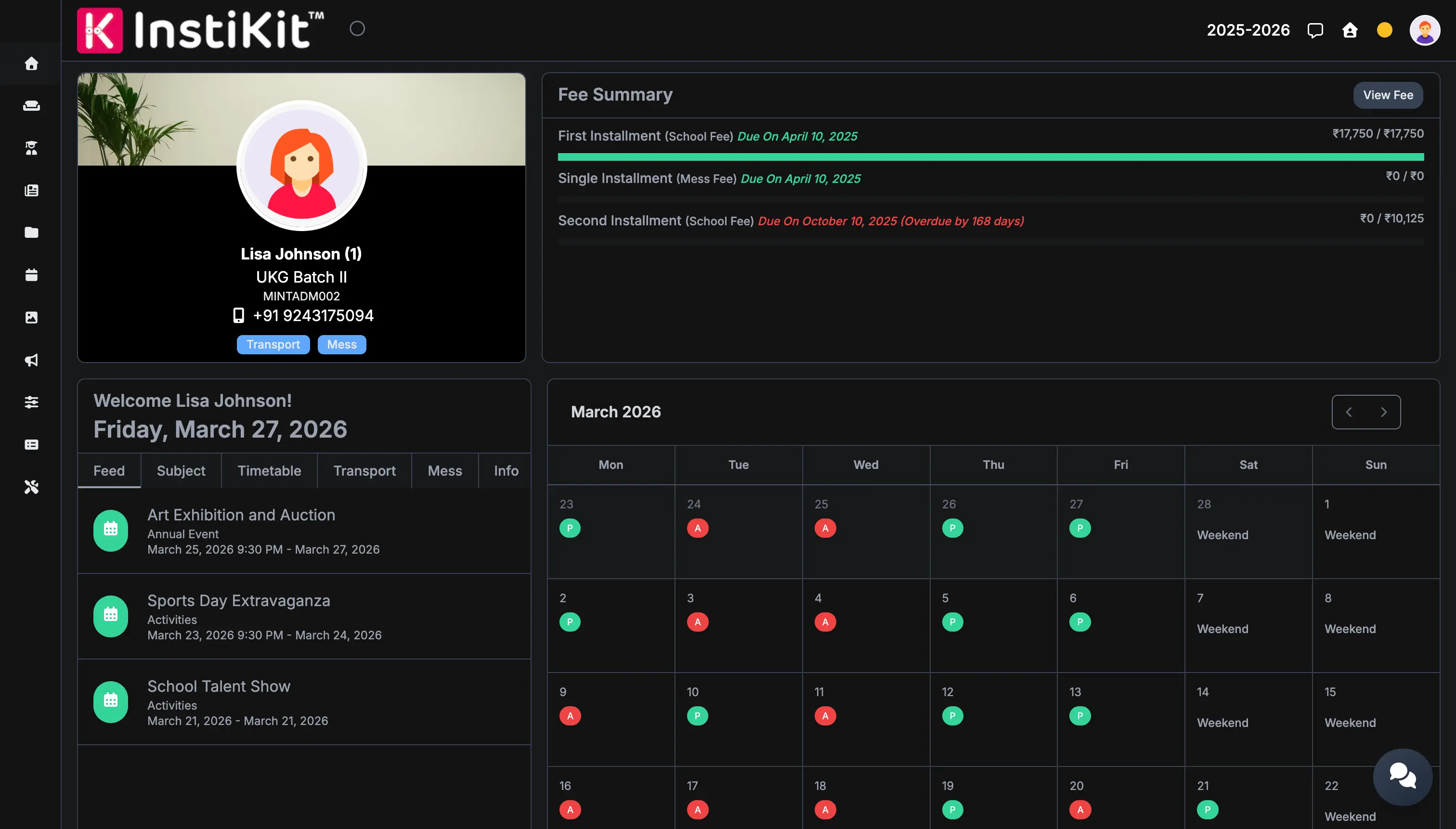
Task: Click the calendar icon in sidebar
Action: click(x=31, y=275)
